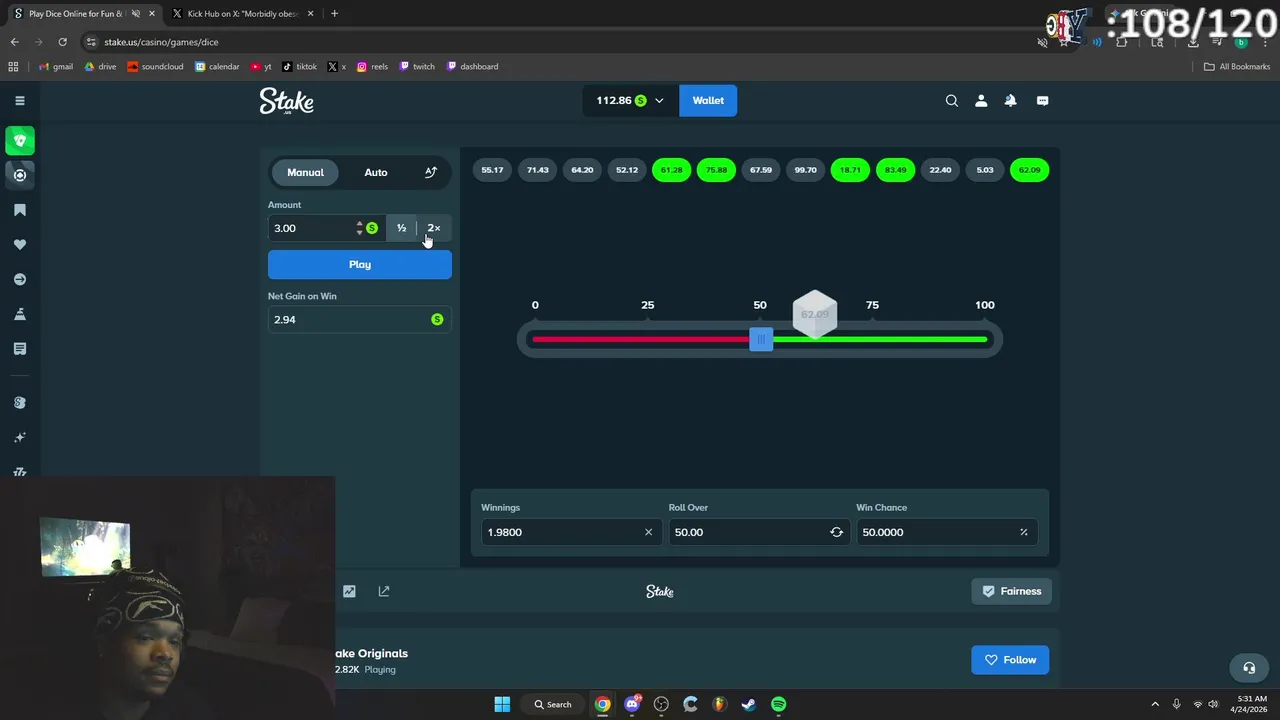Open the soundcloud bookmark

tap(155, 67)
